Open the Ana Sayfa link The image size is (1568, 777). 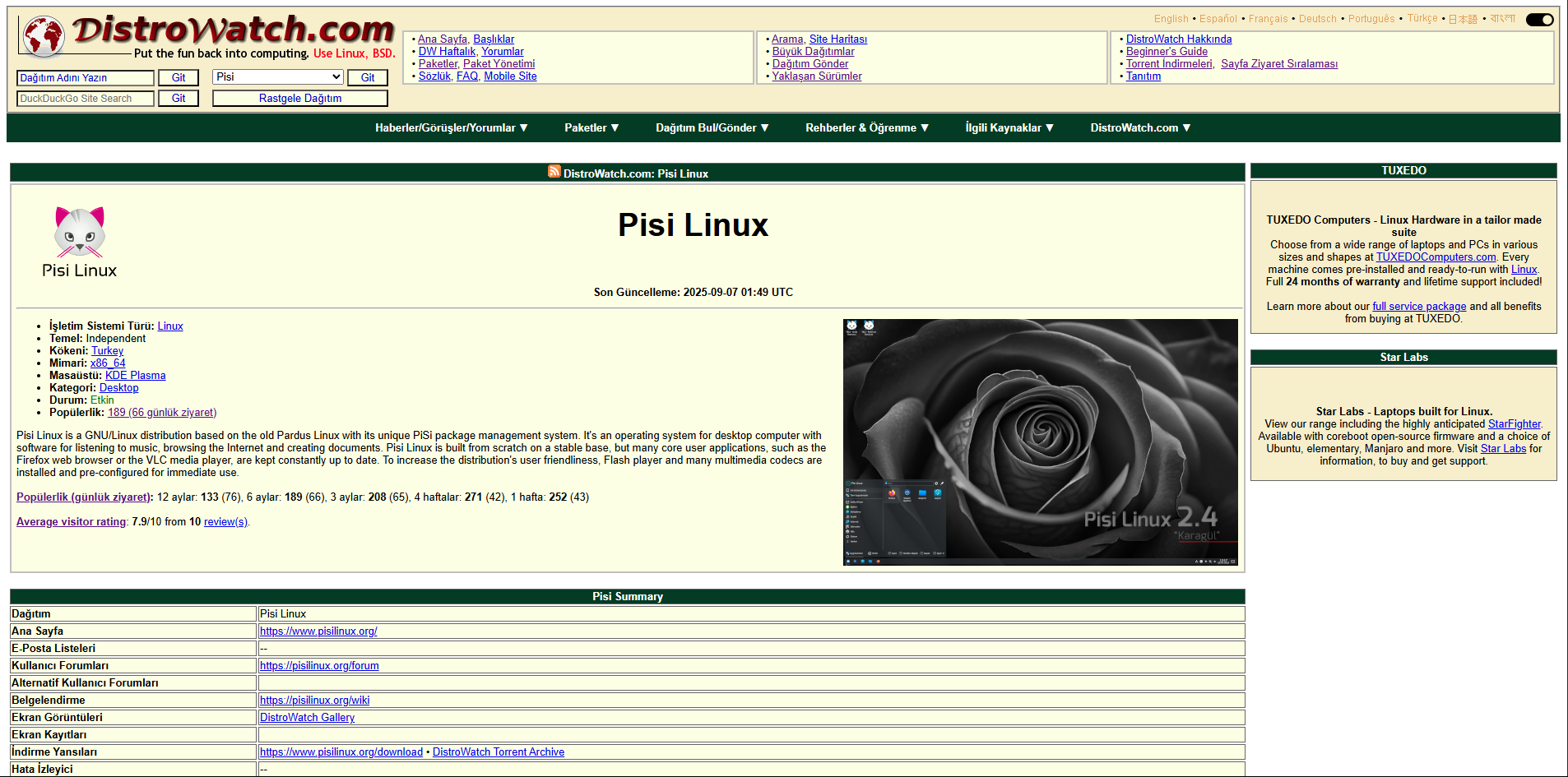pos(443,39)
